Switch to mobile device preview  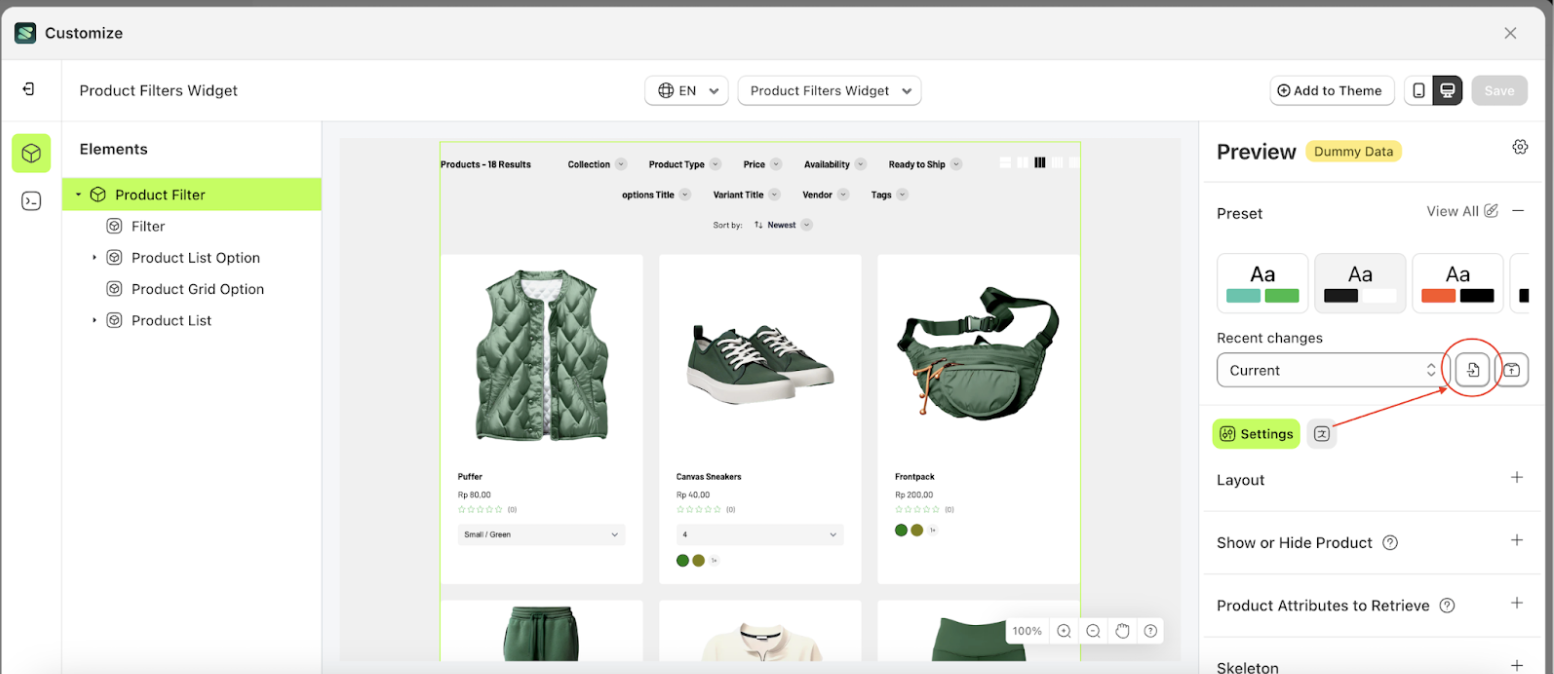(x=1418, y=90)
